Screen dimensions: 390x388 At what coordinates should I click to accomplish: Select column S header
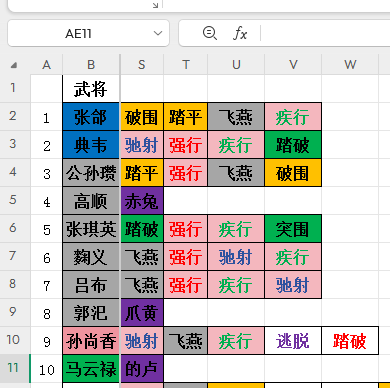point(142,65)
